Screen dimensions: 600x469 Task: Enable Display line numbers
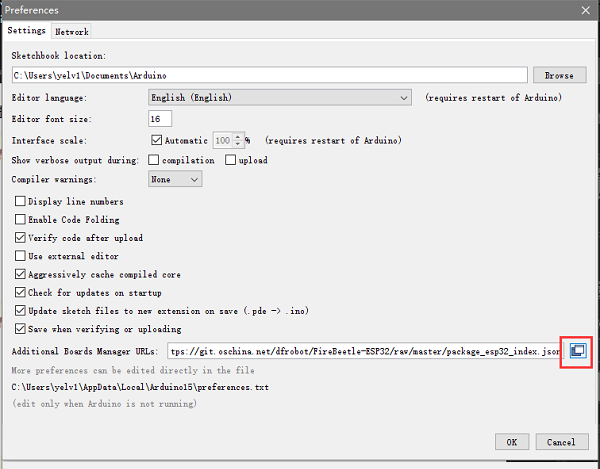tap(20, 201)
